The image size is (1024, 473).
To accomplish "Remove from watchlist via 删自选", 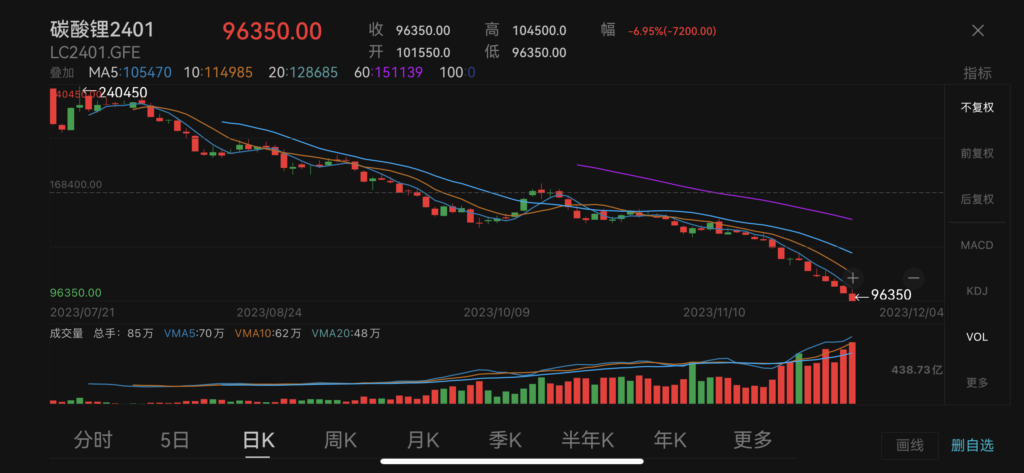I will click(972, 446).
